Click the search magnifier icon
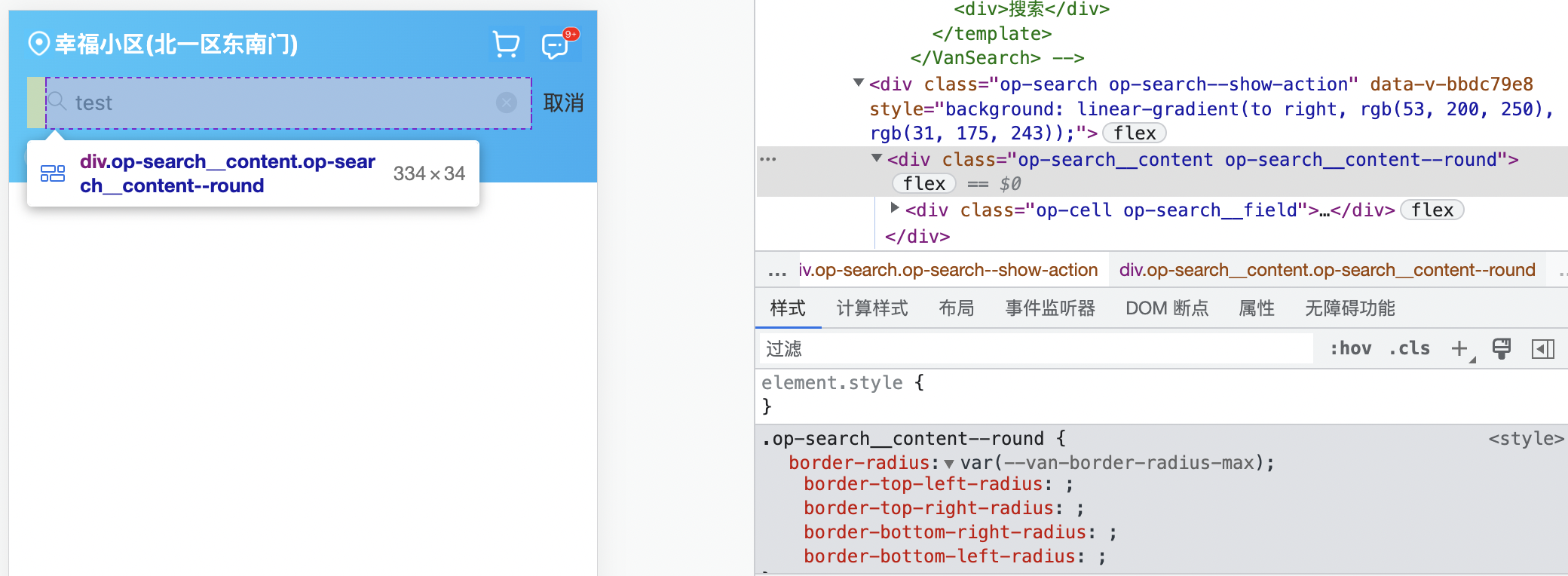 [58, 102]
